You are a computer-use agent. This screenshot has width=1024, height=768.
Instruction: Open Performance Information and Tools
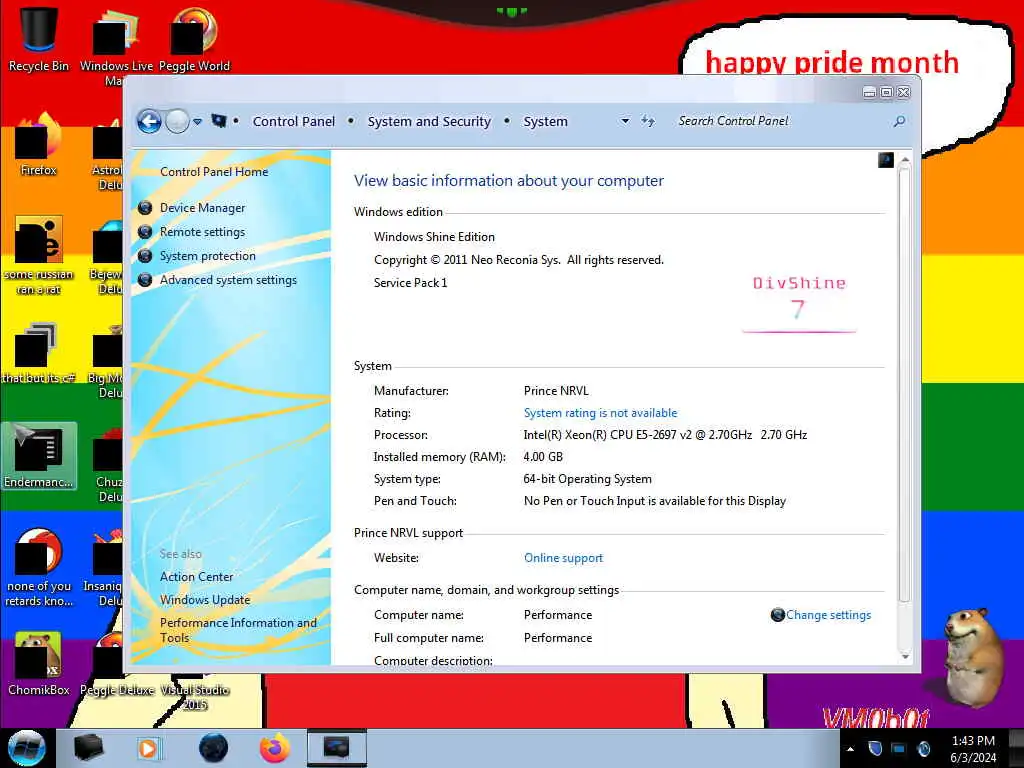tap(238, 630)
